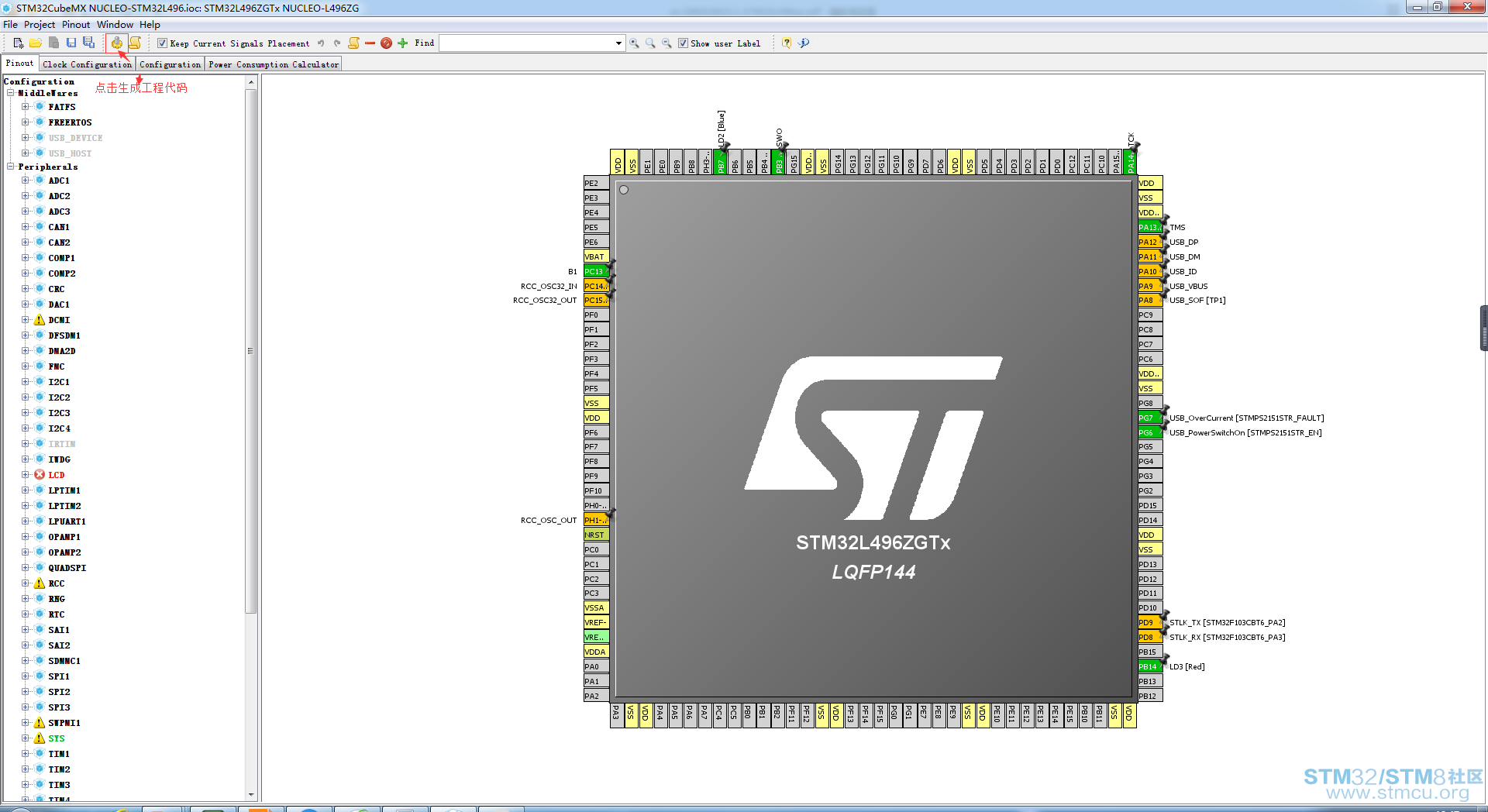Open the Configuration tab
Screen dimensions: 1488x812
[x=170, y=64]
